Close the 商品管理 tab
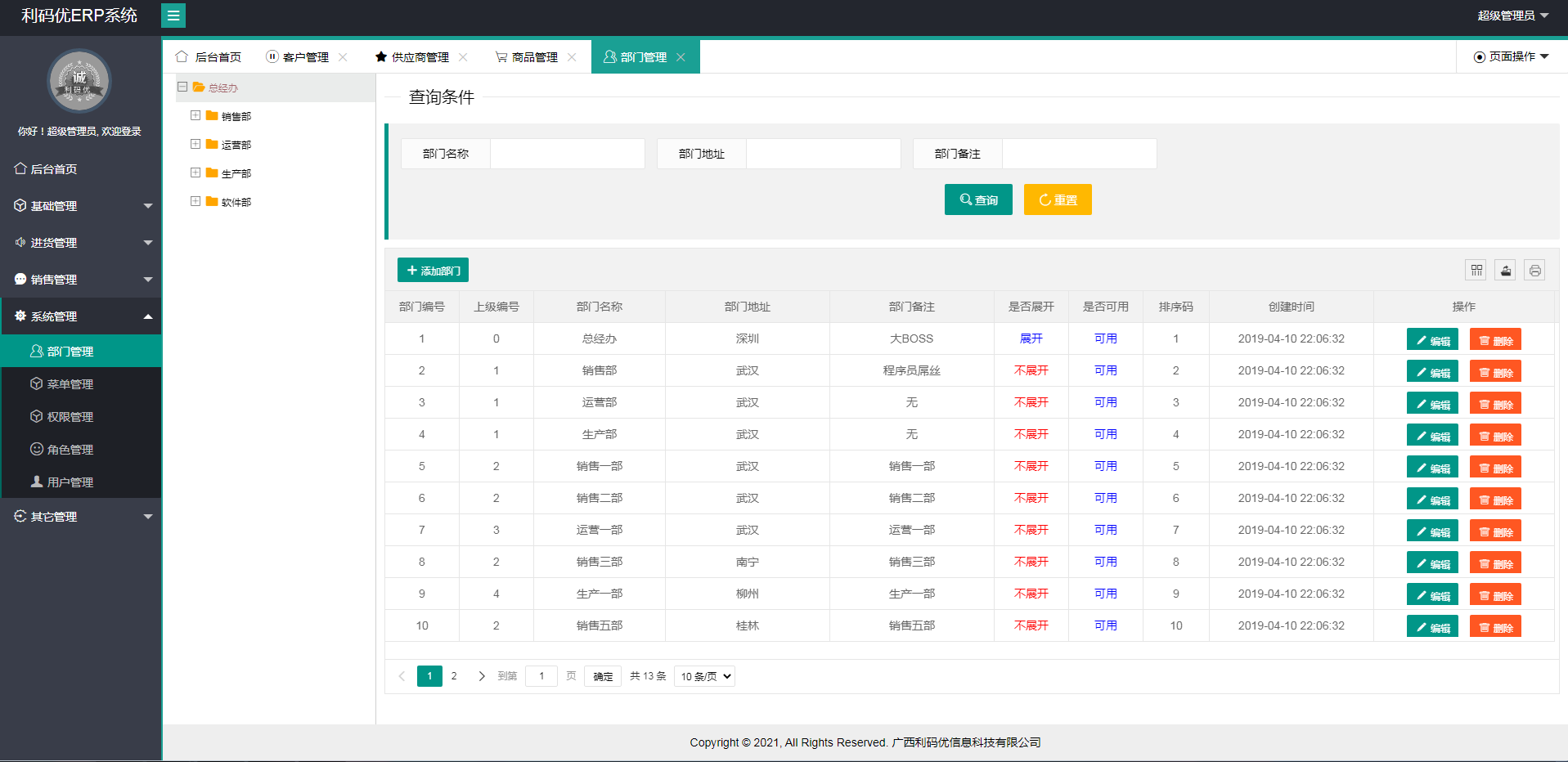This screenshot has width=1568, height=762. pos(572,57)
